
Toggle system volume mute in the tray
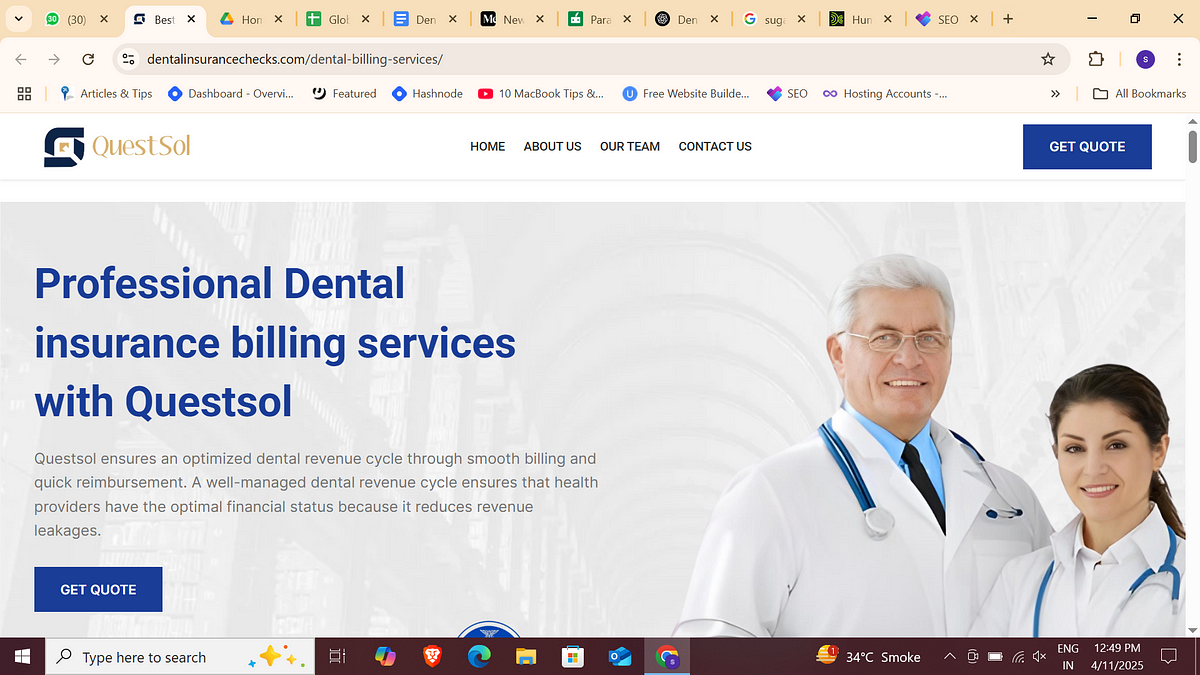point(1039,657)
